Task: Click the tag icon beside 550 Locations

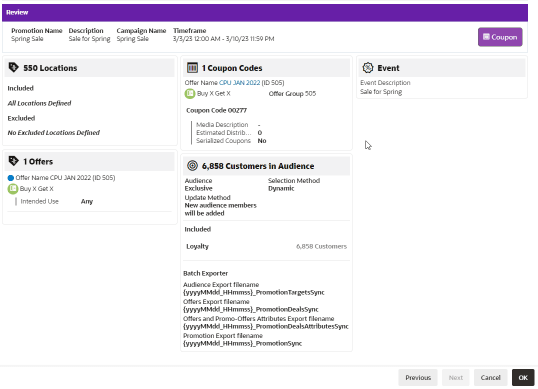Action: click(x=13, y=67)
